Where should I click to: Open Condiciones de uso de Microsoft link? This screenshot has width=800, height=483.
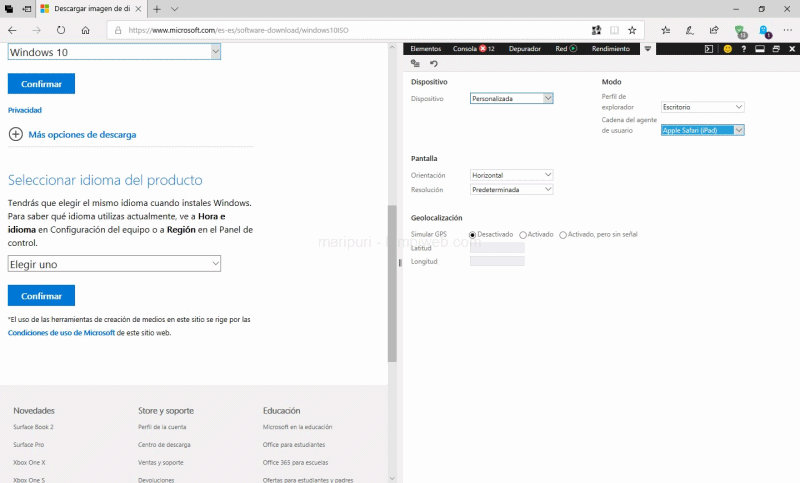[x=61, y=333]
